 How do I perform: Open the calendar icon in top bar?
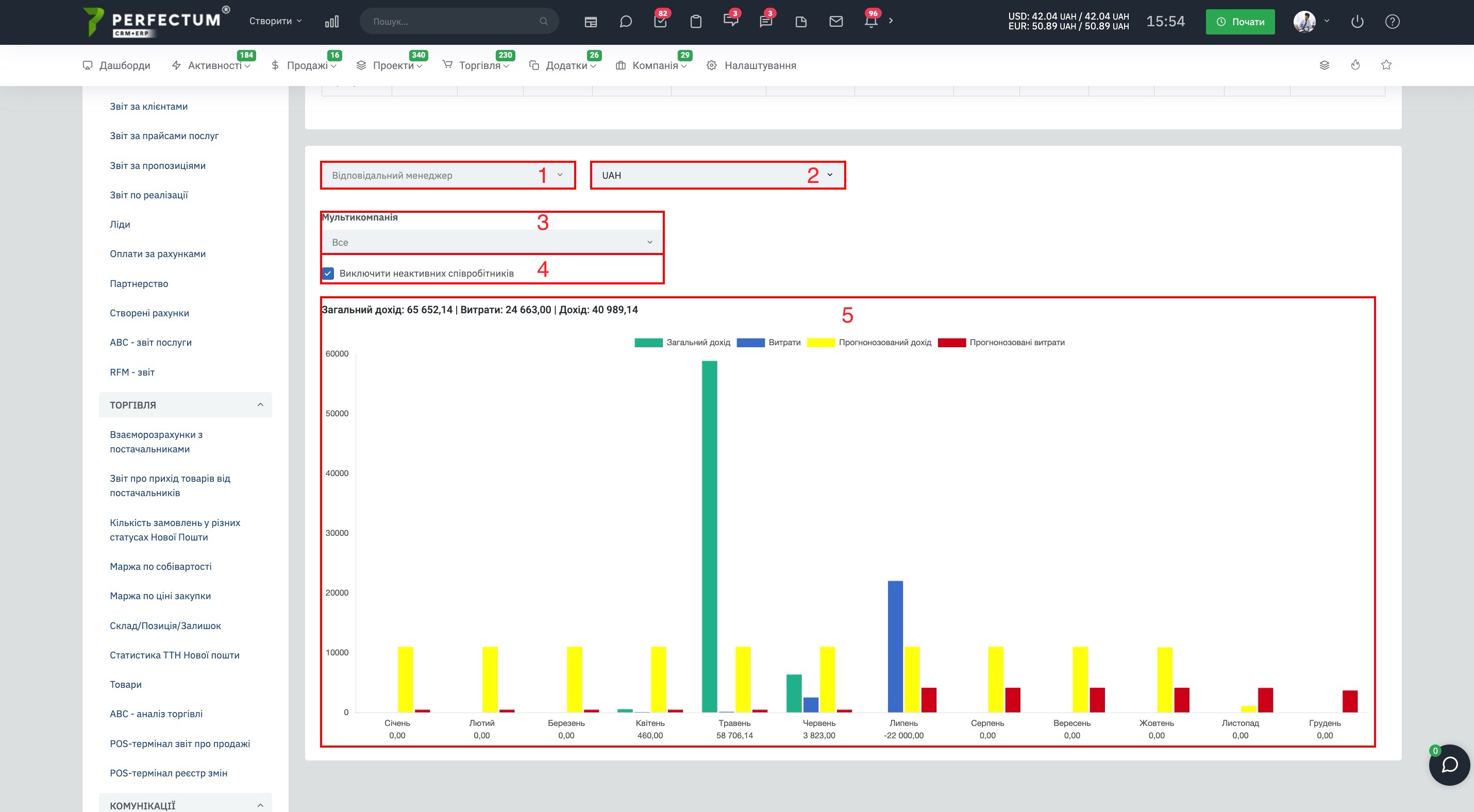[591, 22]
